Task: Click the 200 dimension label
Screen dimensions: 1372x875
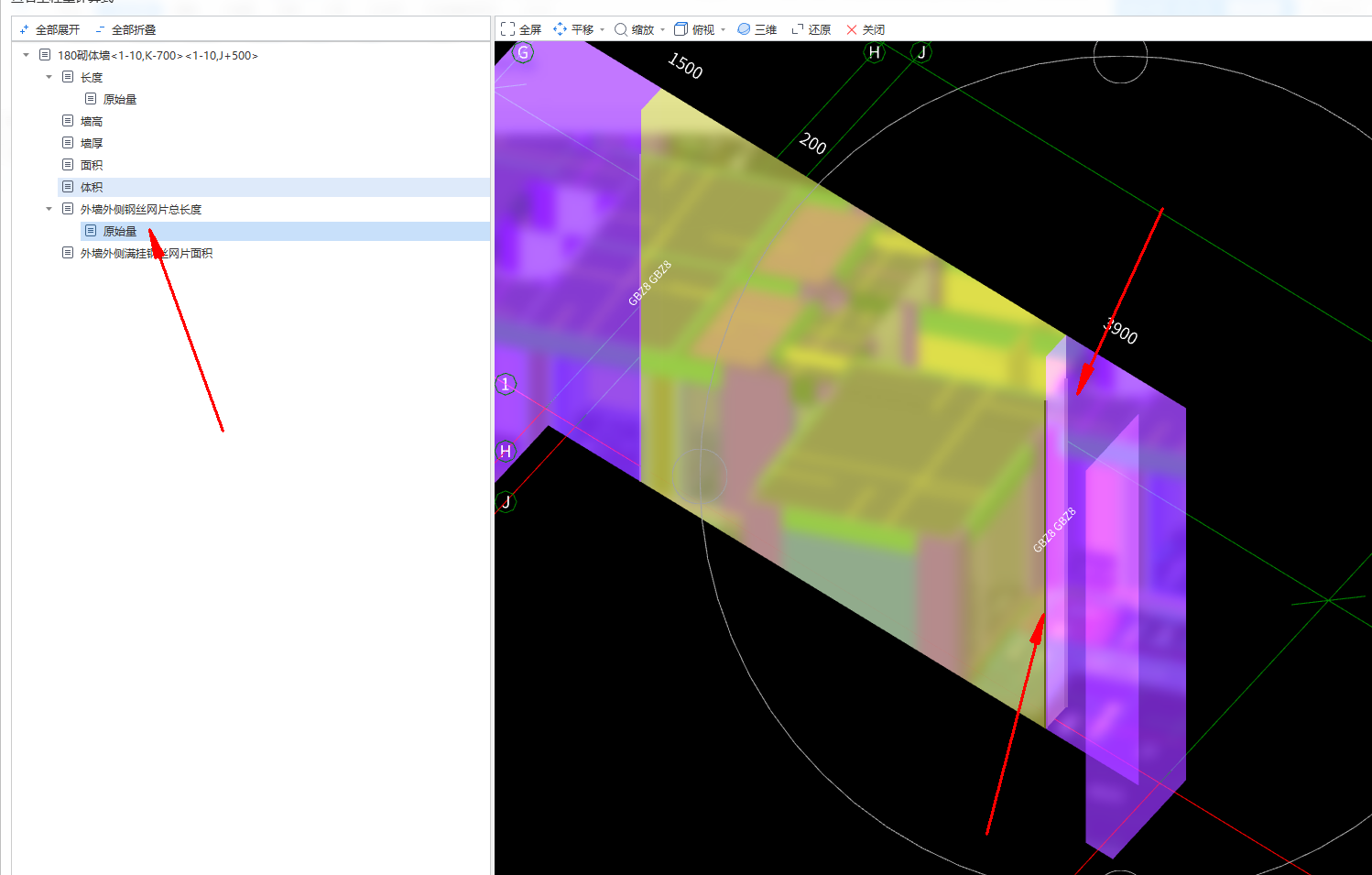Action: (812, 144)
